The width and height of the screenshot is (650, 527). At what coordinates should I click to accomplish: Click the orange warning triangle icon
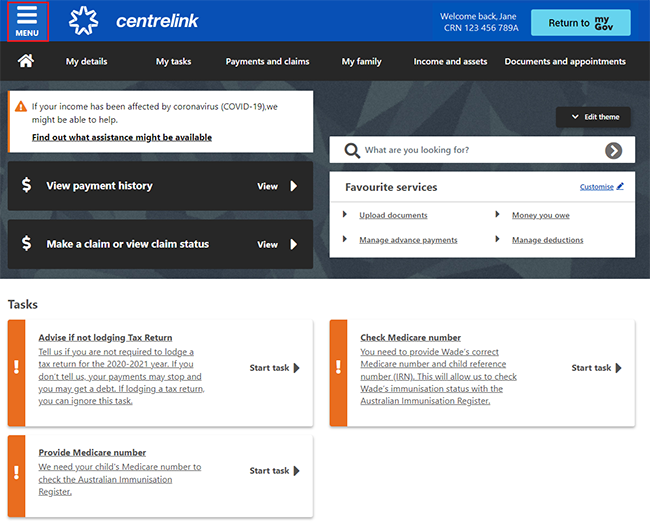21,107
